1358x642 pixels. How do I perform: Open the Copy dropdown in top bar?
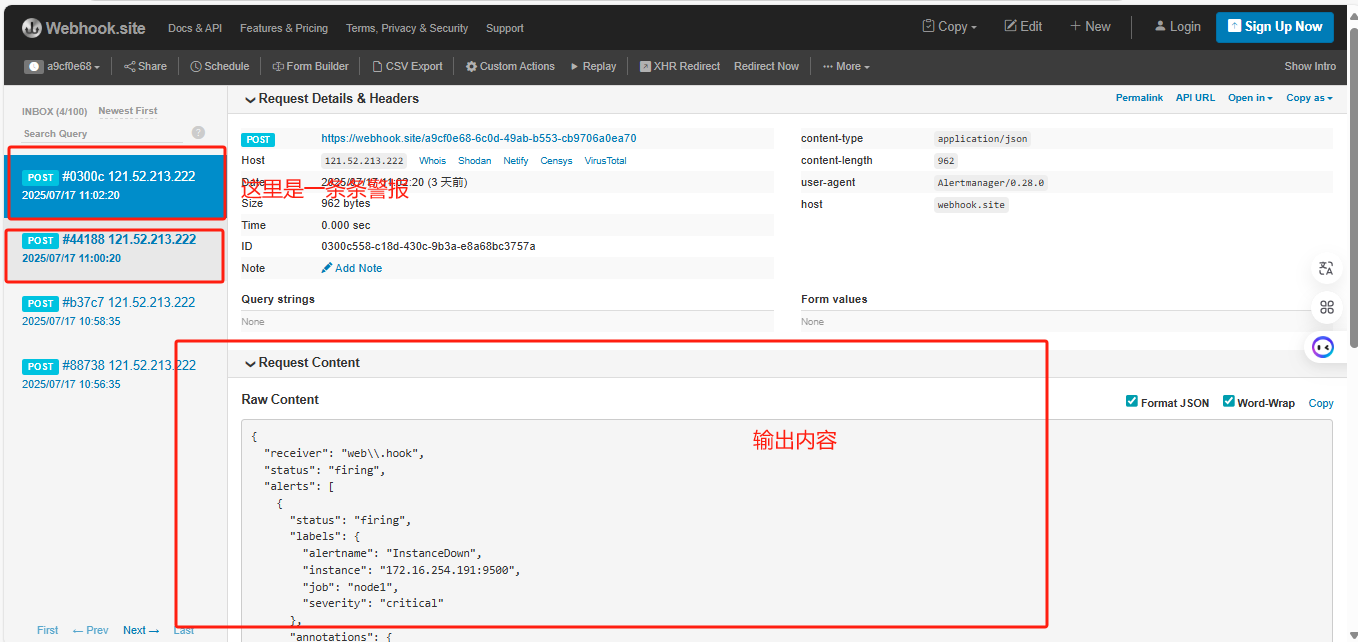point(949,27)
